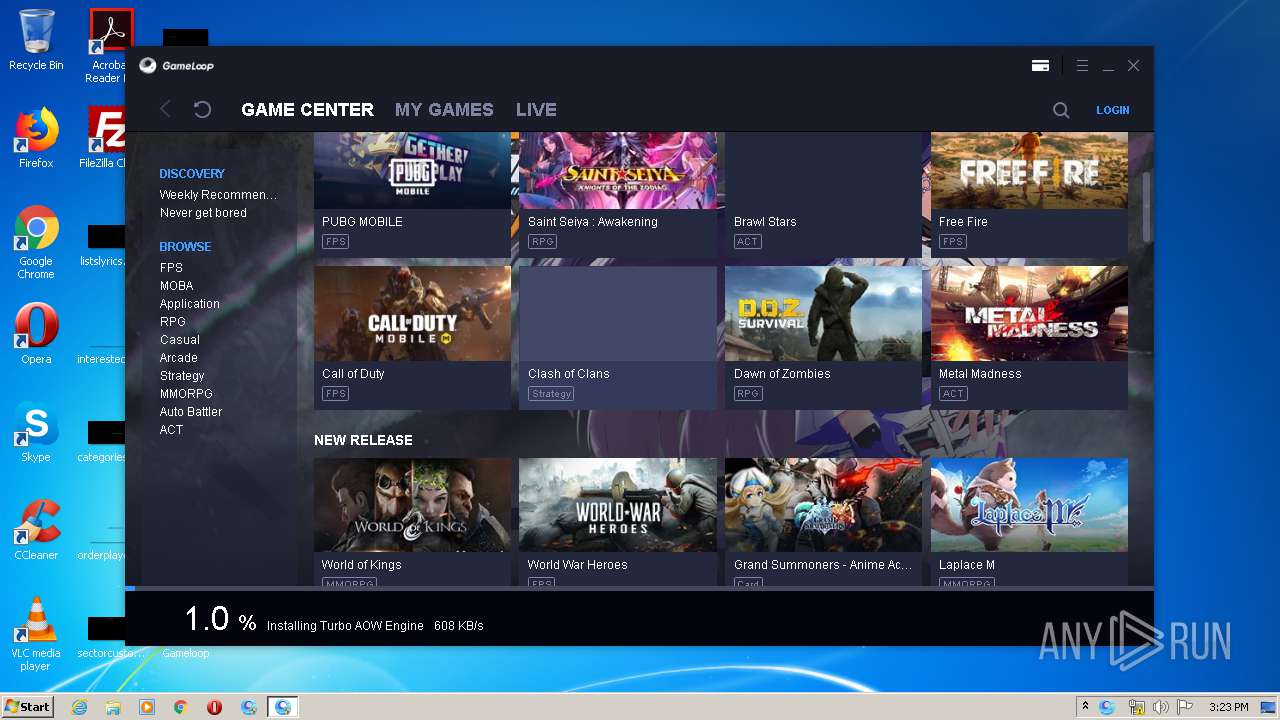
Task: Open CCleaner desktop shortcut
Action: point(36,530)
